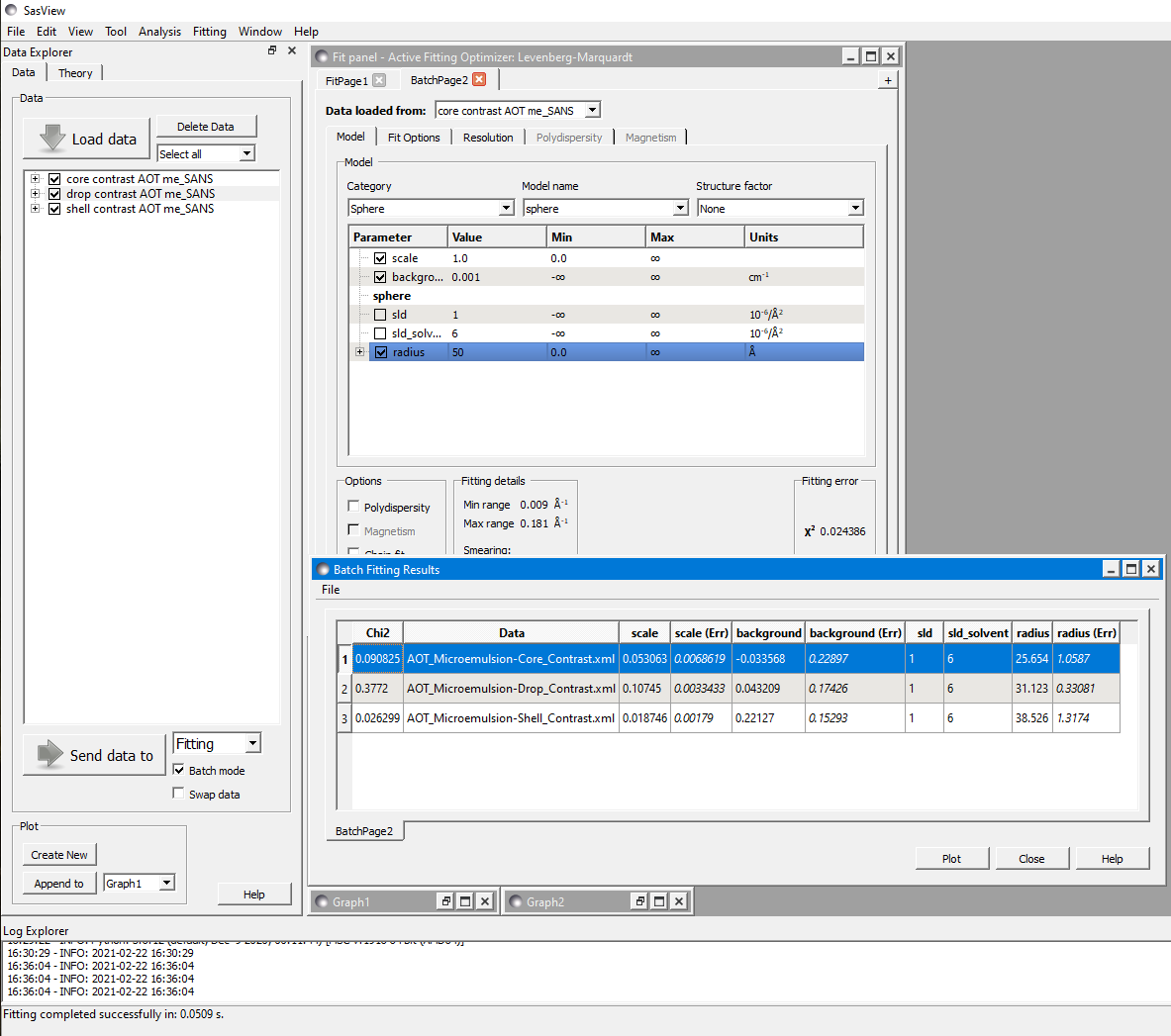Check the Polydispersity option
The height and width of the screenshot is (1036, 1171).
353,506
